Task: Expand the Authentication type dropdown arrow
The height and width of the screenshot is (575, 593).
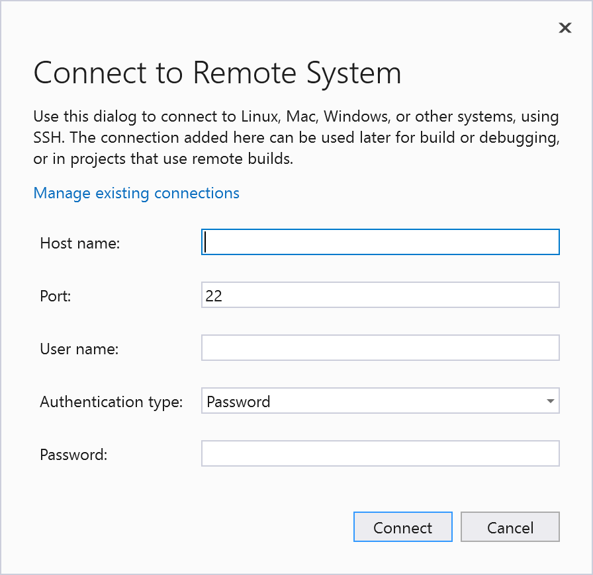Action: [x=550, y=401]
